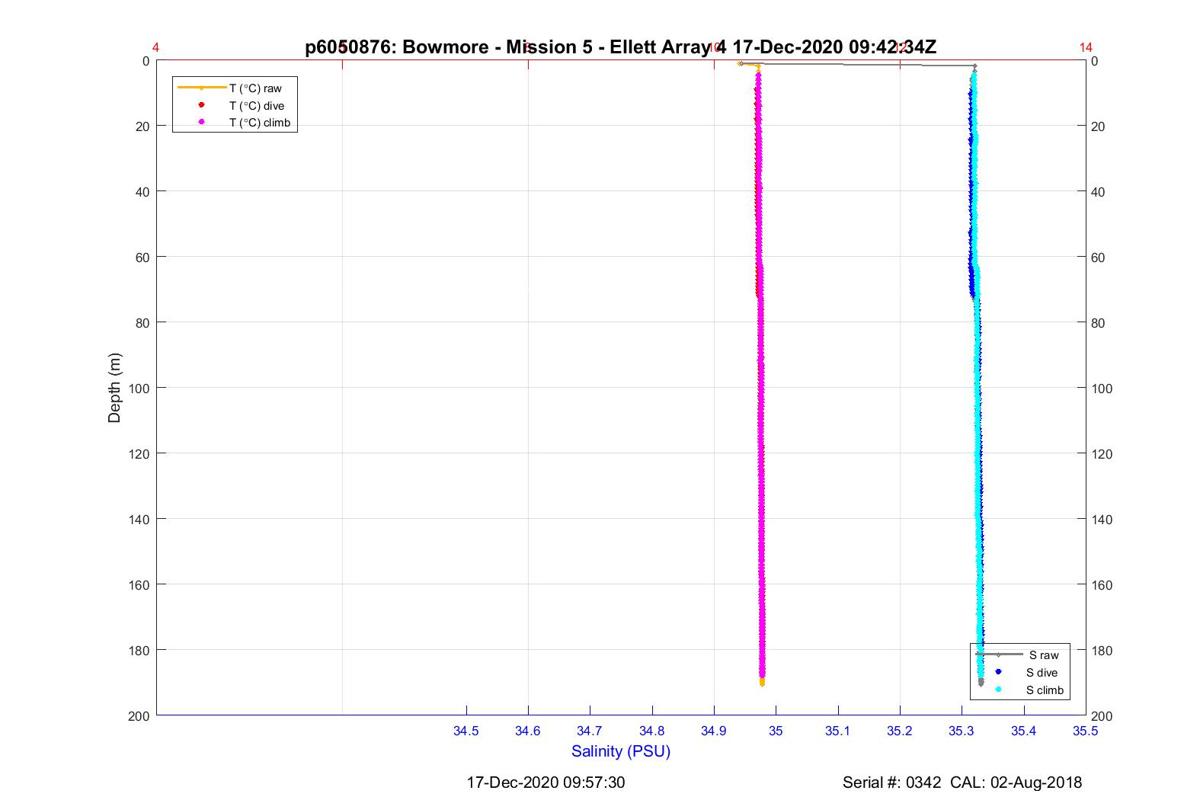Click the timestamp '17-Dec-2020 09:57:30'

click(x=546, y=782)
